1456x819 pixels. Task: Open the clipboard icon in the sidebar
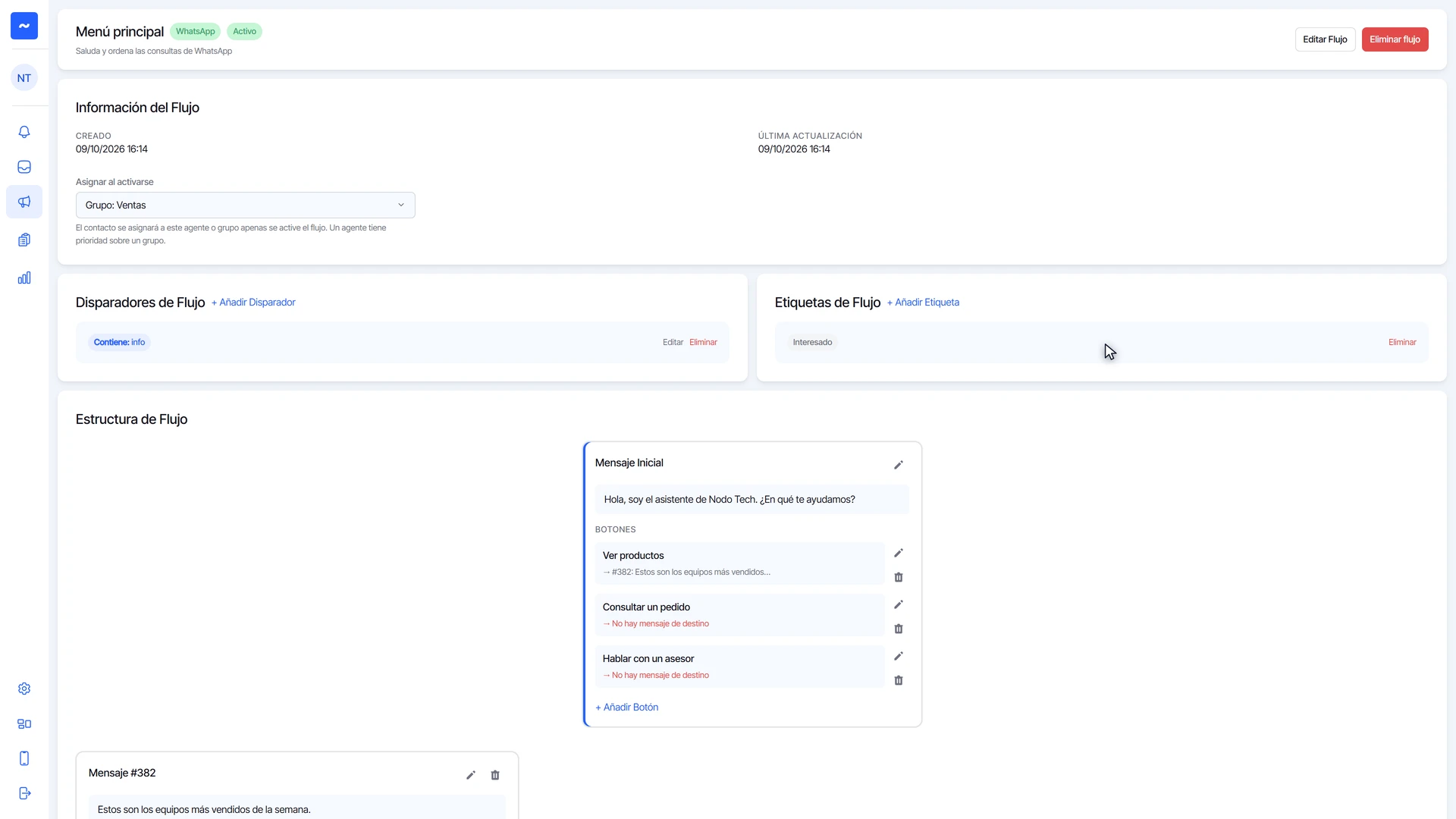[24, 240]
